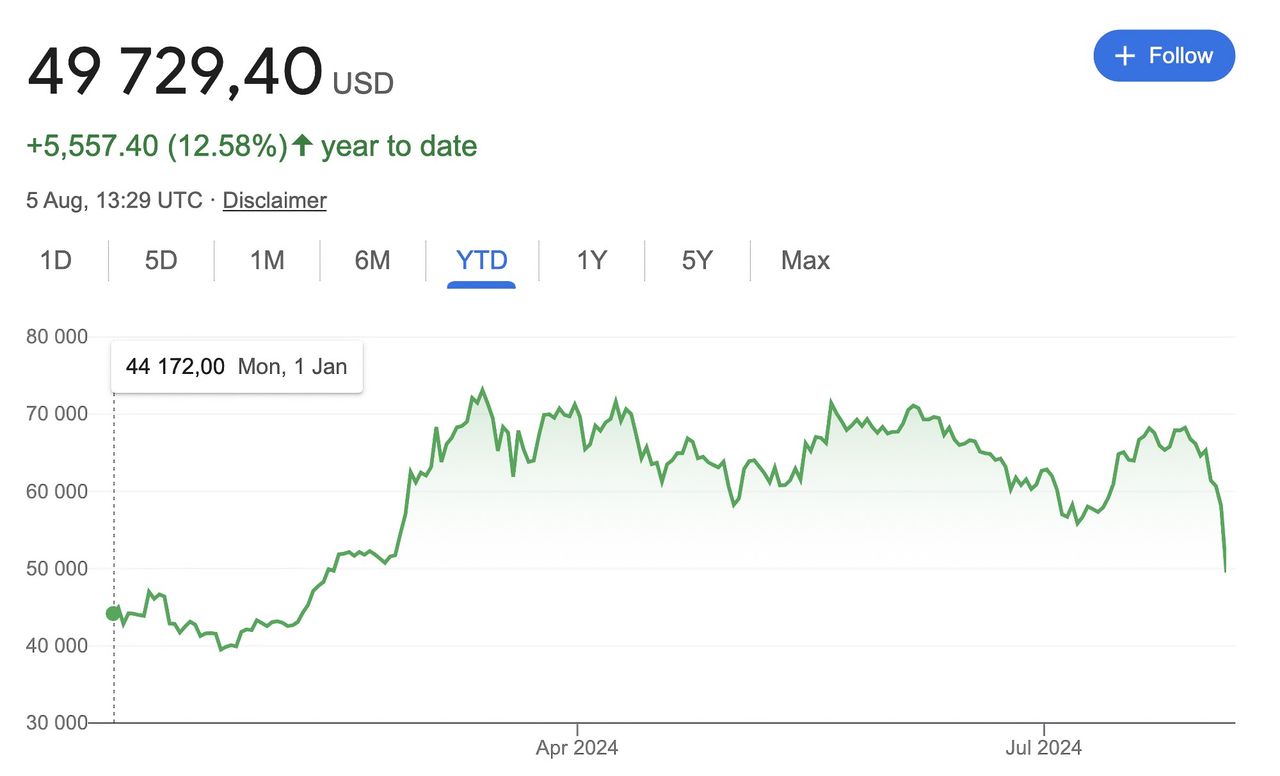Switch chart to 6M range

coord(372,261)
